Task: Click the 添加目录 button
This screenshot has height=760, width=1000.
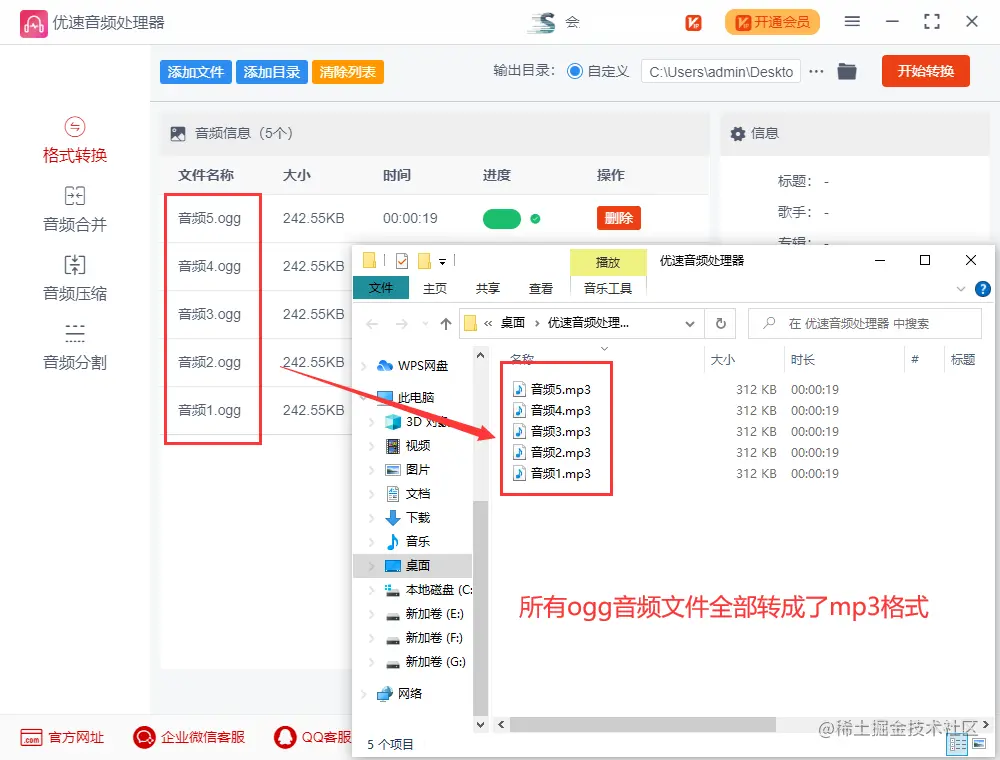Action: (272, 72)
